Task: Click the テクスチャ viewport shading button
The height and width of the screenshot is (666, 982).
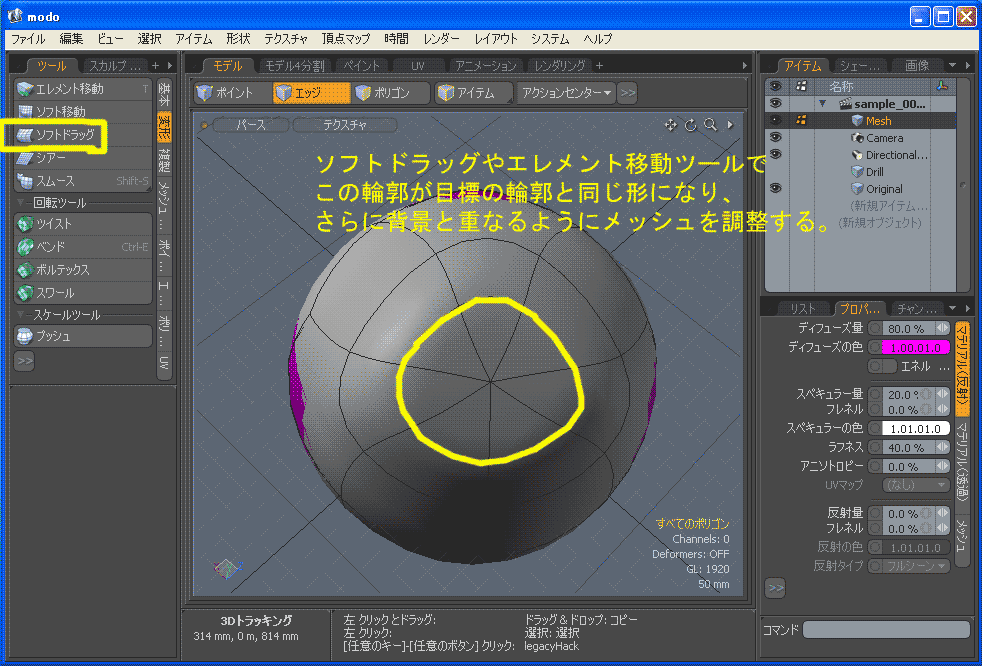Action: (x=344, y=125)
